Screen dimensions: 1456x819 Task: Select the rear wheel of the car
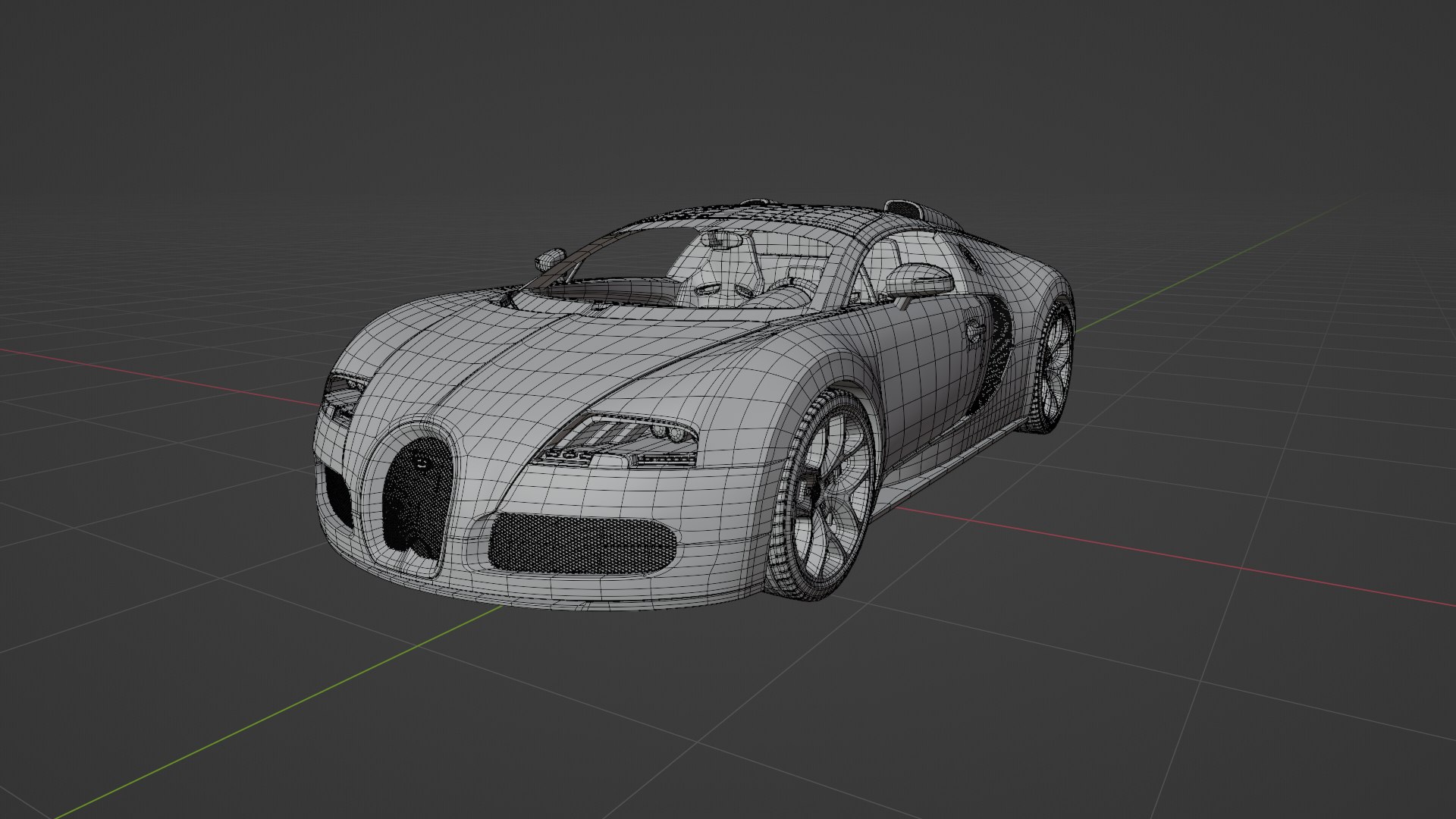coord(1051,368)
